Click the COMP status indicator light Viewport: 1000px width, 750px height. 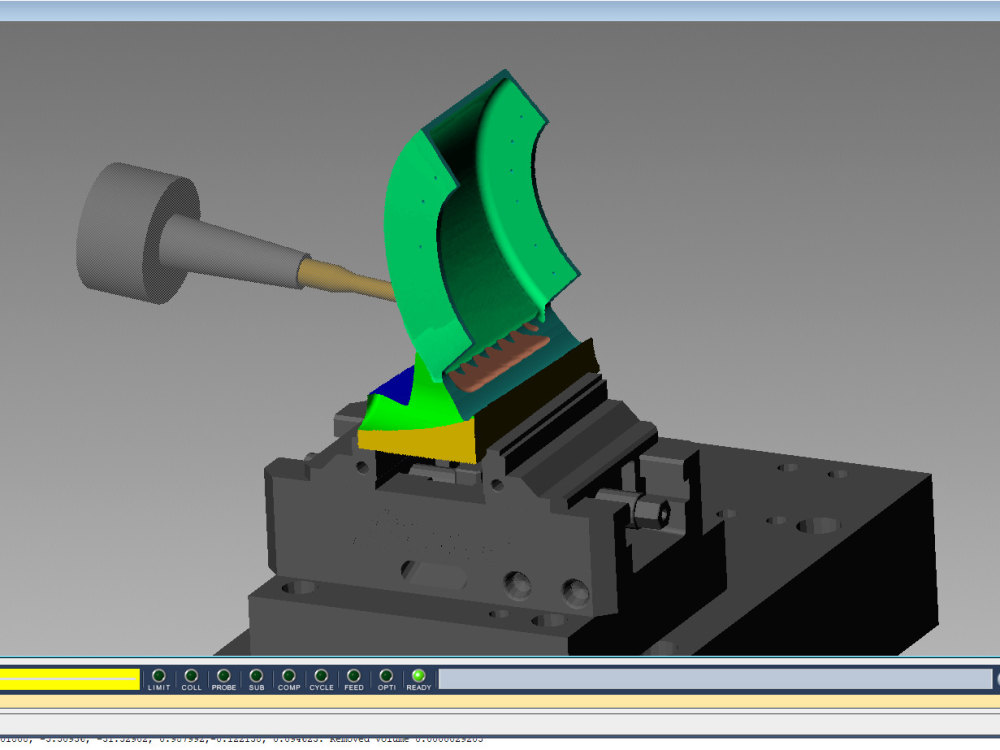pos(289,675)
